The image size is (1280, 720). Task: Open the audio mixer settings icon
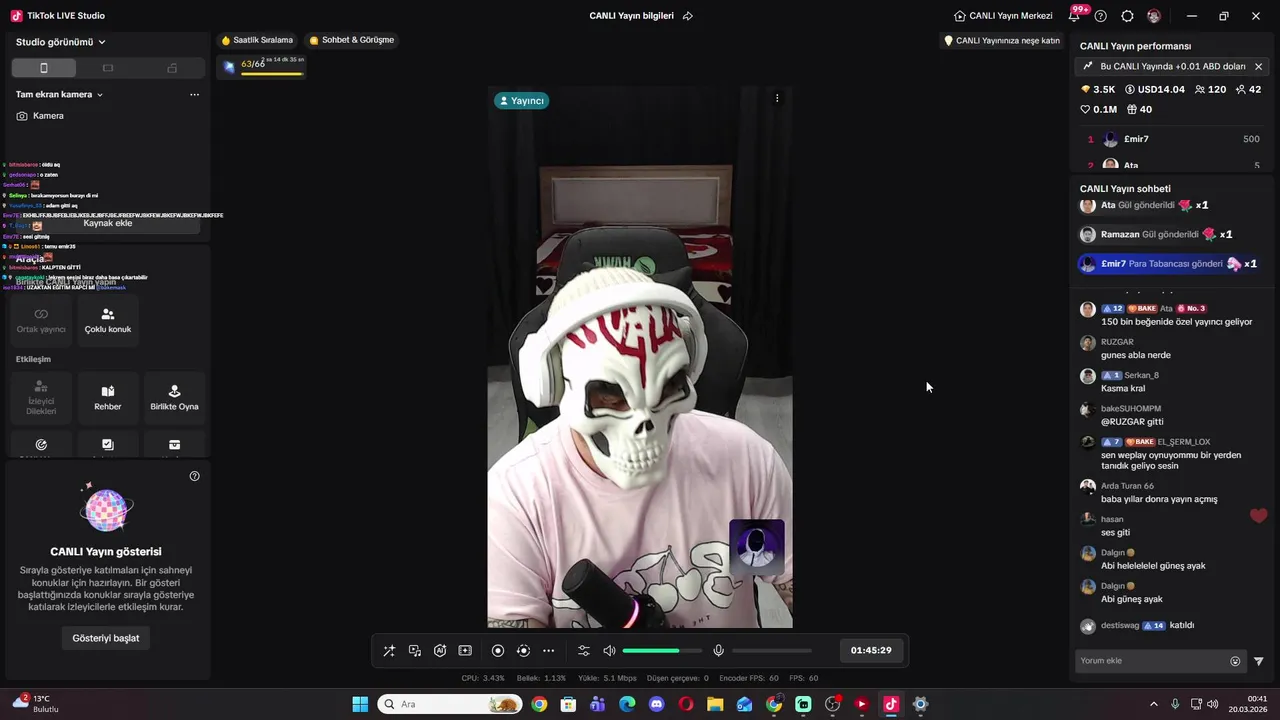[584, 651]
